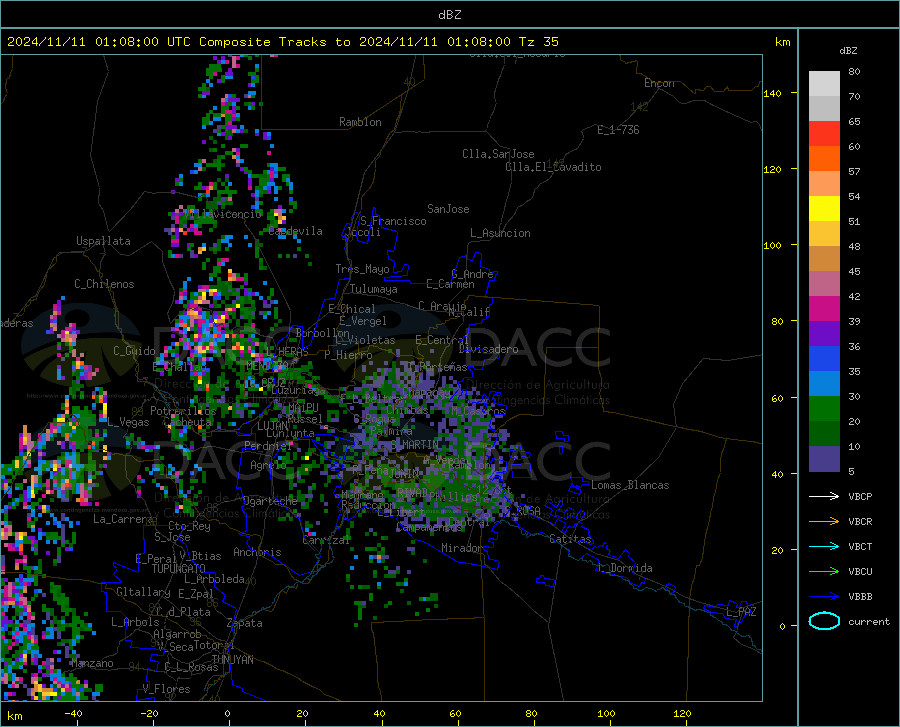This screenshot has height=727, width=900.
Task: Click the 'E_1-736' map label
Action: (618, 130)
